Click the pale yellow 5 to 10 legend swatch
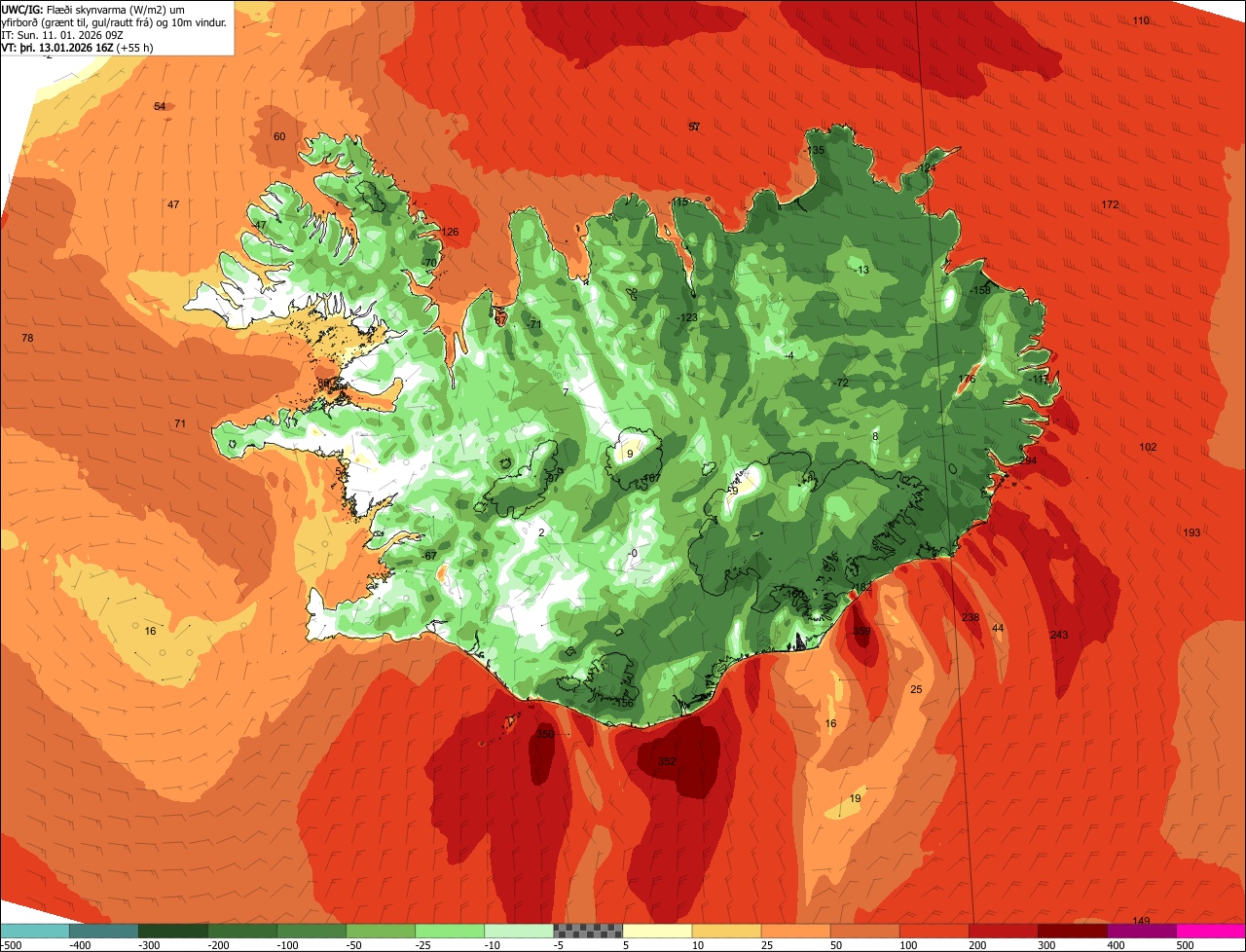 [657, 930]
